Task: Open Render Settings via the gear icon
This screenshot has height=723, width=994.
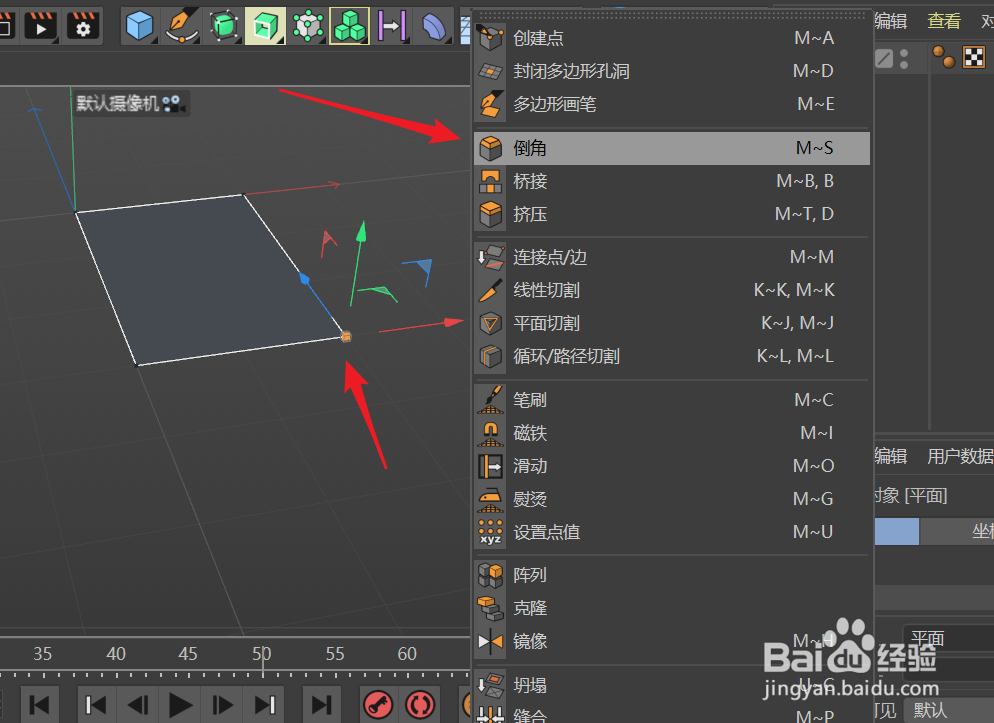Action: (x=82, y=26)
